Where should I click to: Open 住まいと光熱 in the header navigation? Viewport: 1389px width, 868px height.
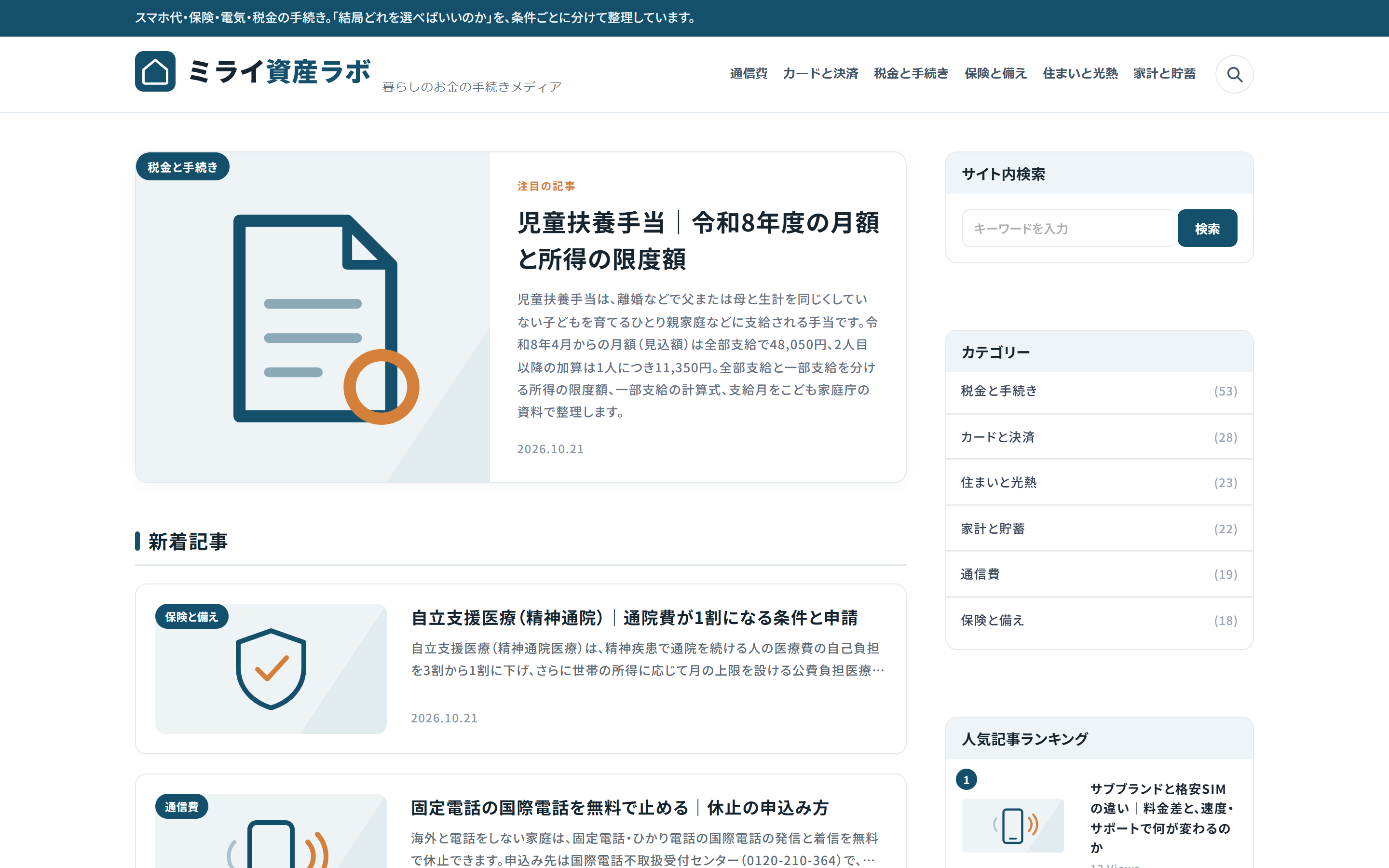coord(1080,73)
